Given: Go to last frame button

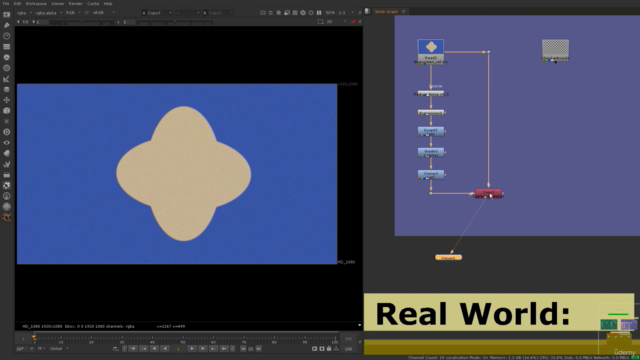Looking at the screenshot, I should pyautogui.click(x=224, y=349).
